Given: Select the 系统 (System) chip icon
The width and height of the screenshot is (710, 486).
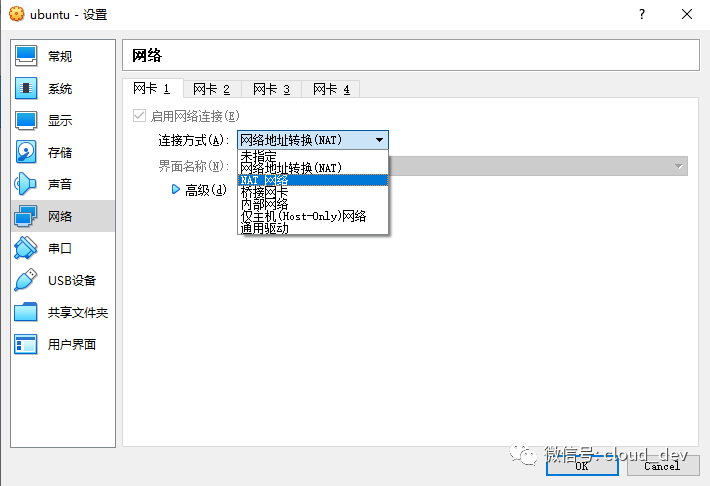Looking at the screenshot, I should (27, 89).
